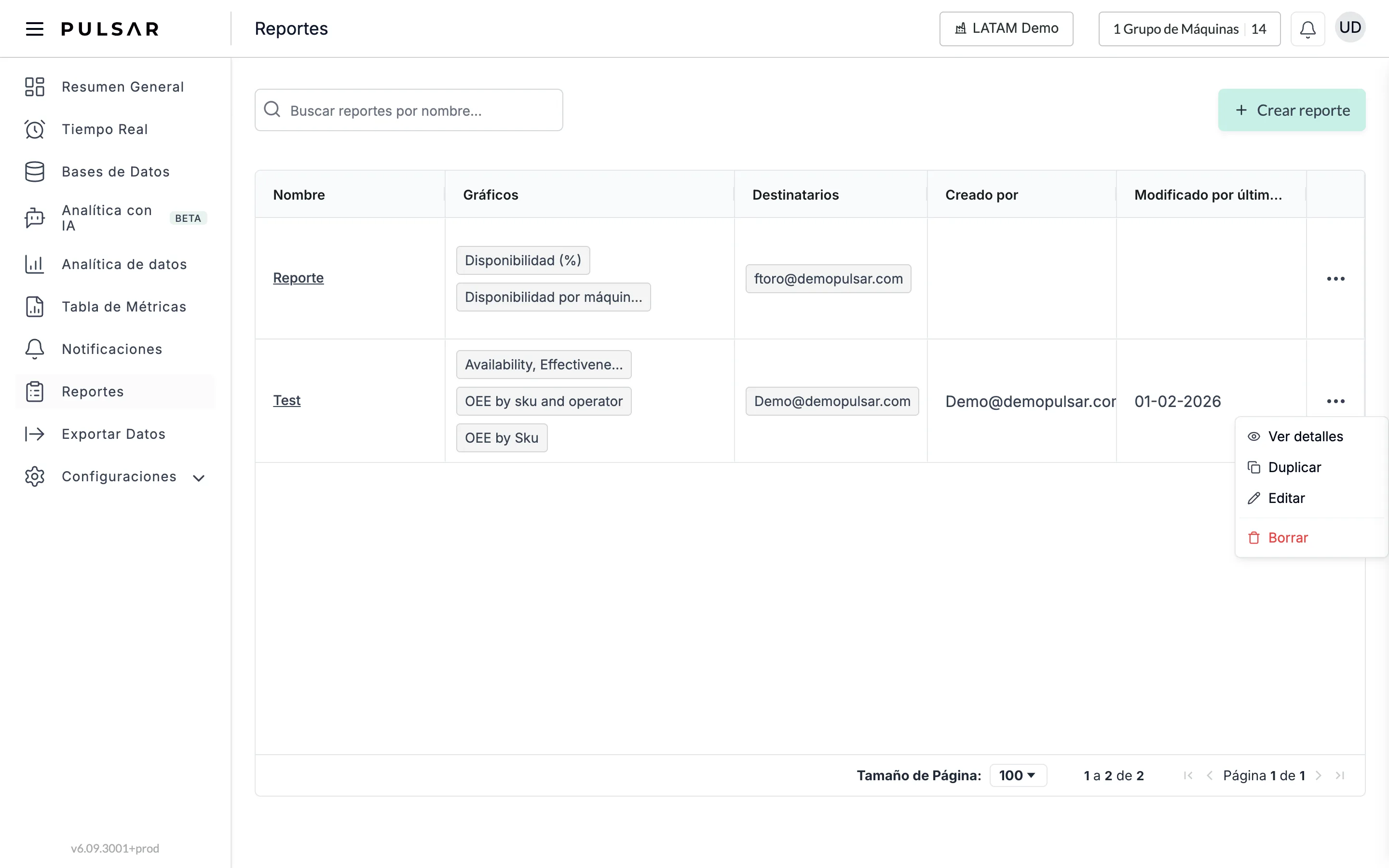The width and height of the screenshot is (1389, 868).
Task: Choose Borrar from context menu
Action: [x=1311, y=538]
